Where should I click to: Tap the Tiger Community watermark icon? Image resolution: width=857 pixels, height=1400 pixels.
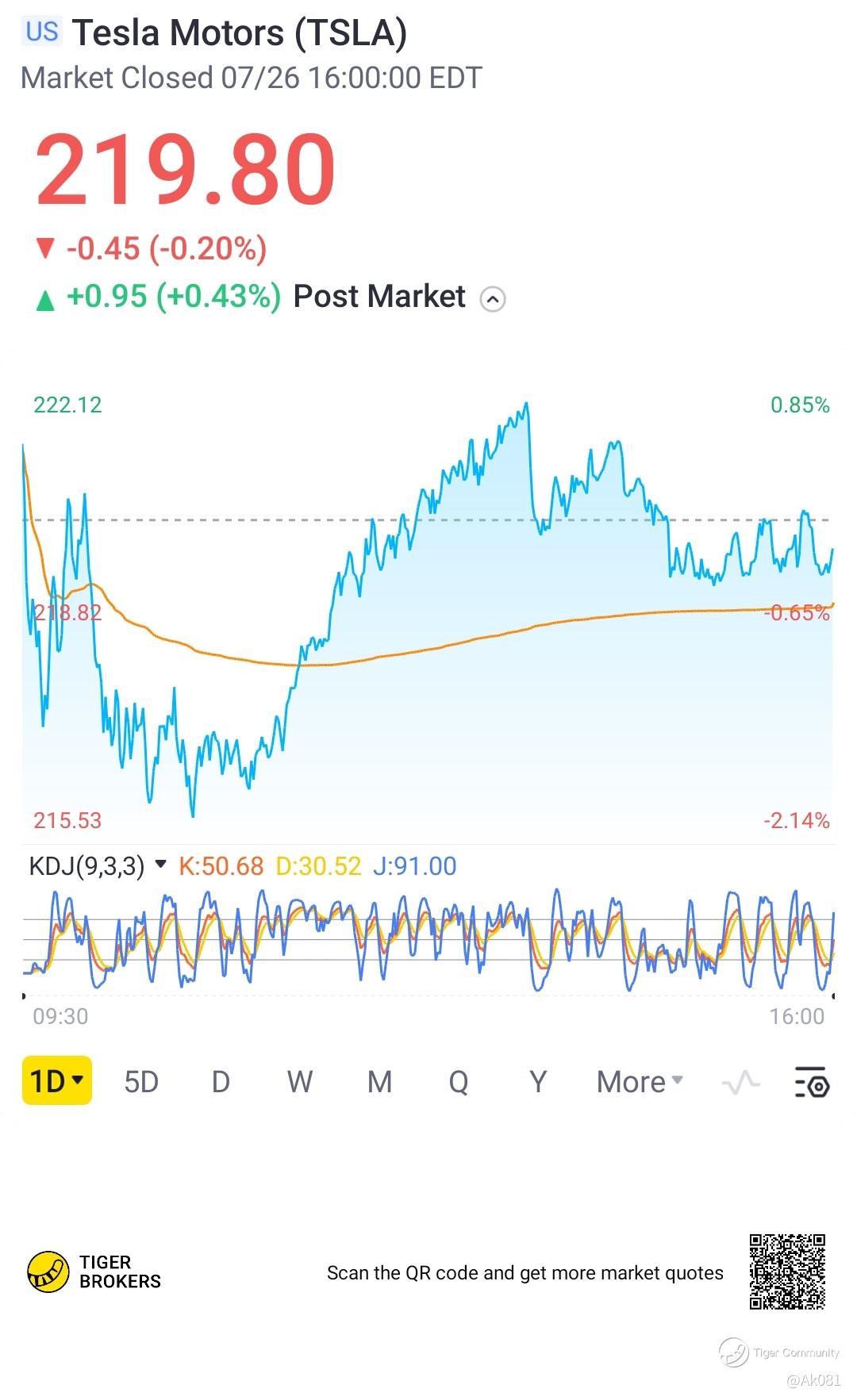(734, 1352)
